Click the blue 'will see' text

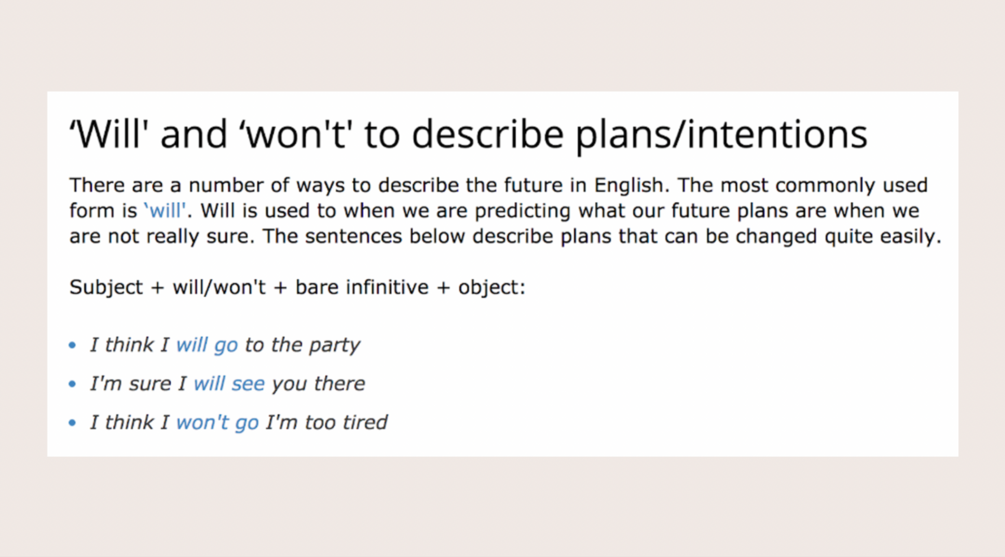pyautogui.click(x=229, y=383)
